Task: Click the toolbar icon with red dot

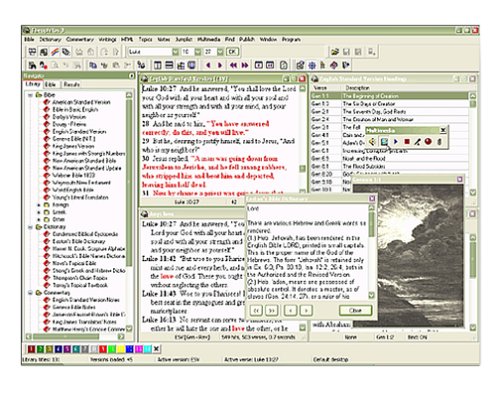Action: click(x=44, y=65)
